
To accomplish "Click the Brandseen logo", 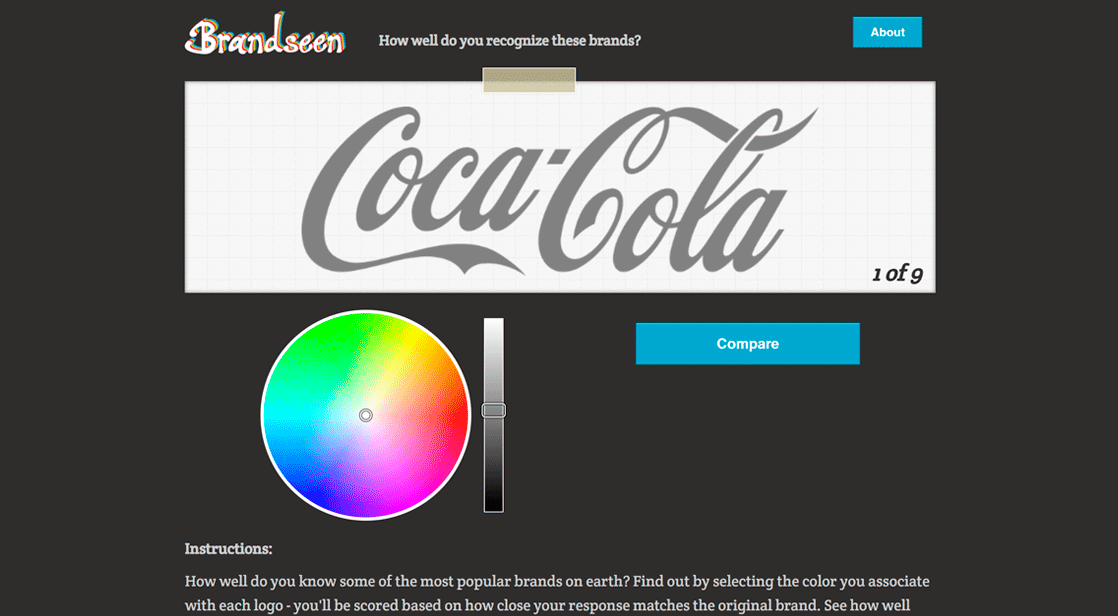I will pyautogui.click(x=265, y=35).
